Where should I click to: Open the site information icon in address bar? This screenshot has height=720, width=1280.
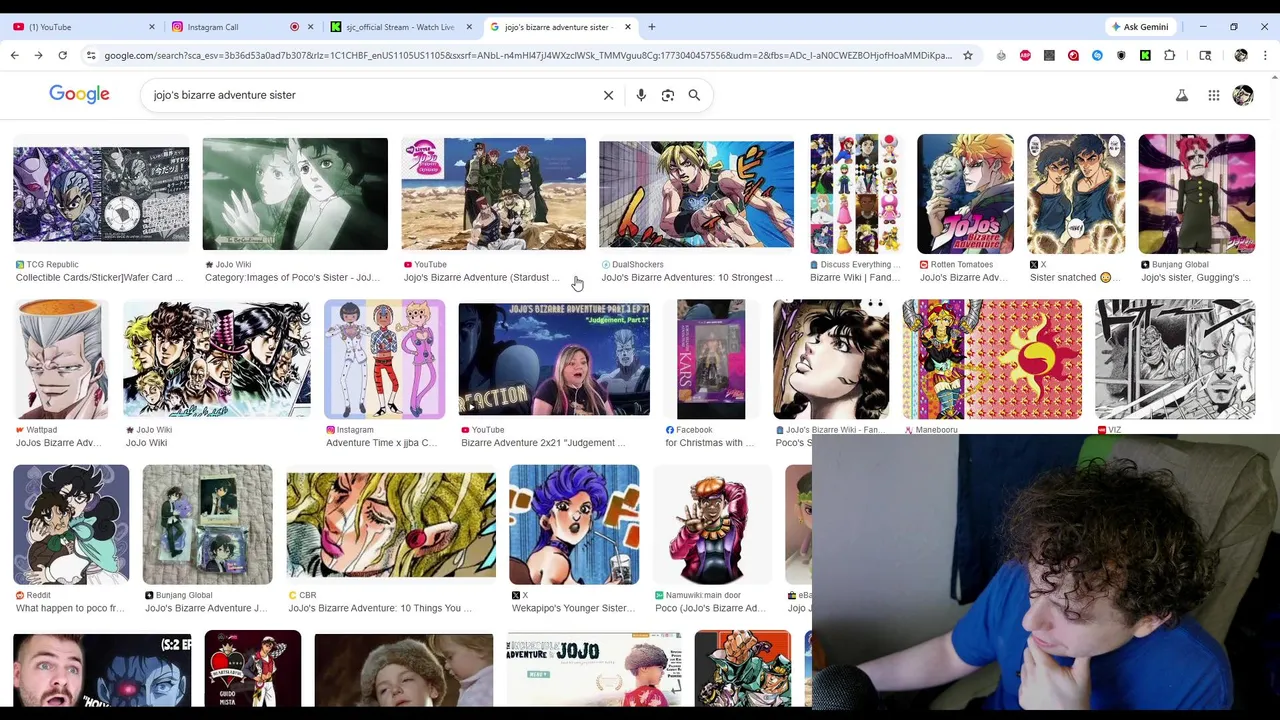[x=91, y=55]
